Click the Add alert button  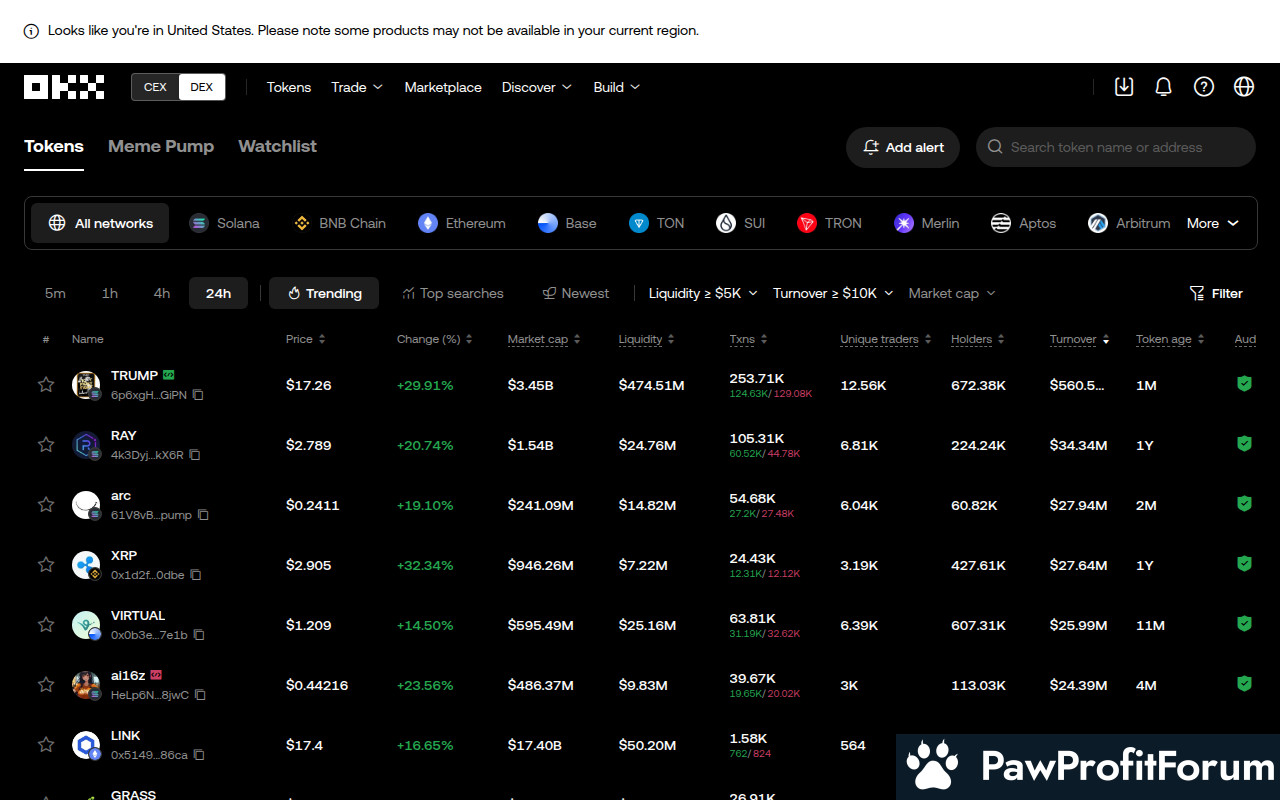[x=903, y=147]
